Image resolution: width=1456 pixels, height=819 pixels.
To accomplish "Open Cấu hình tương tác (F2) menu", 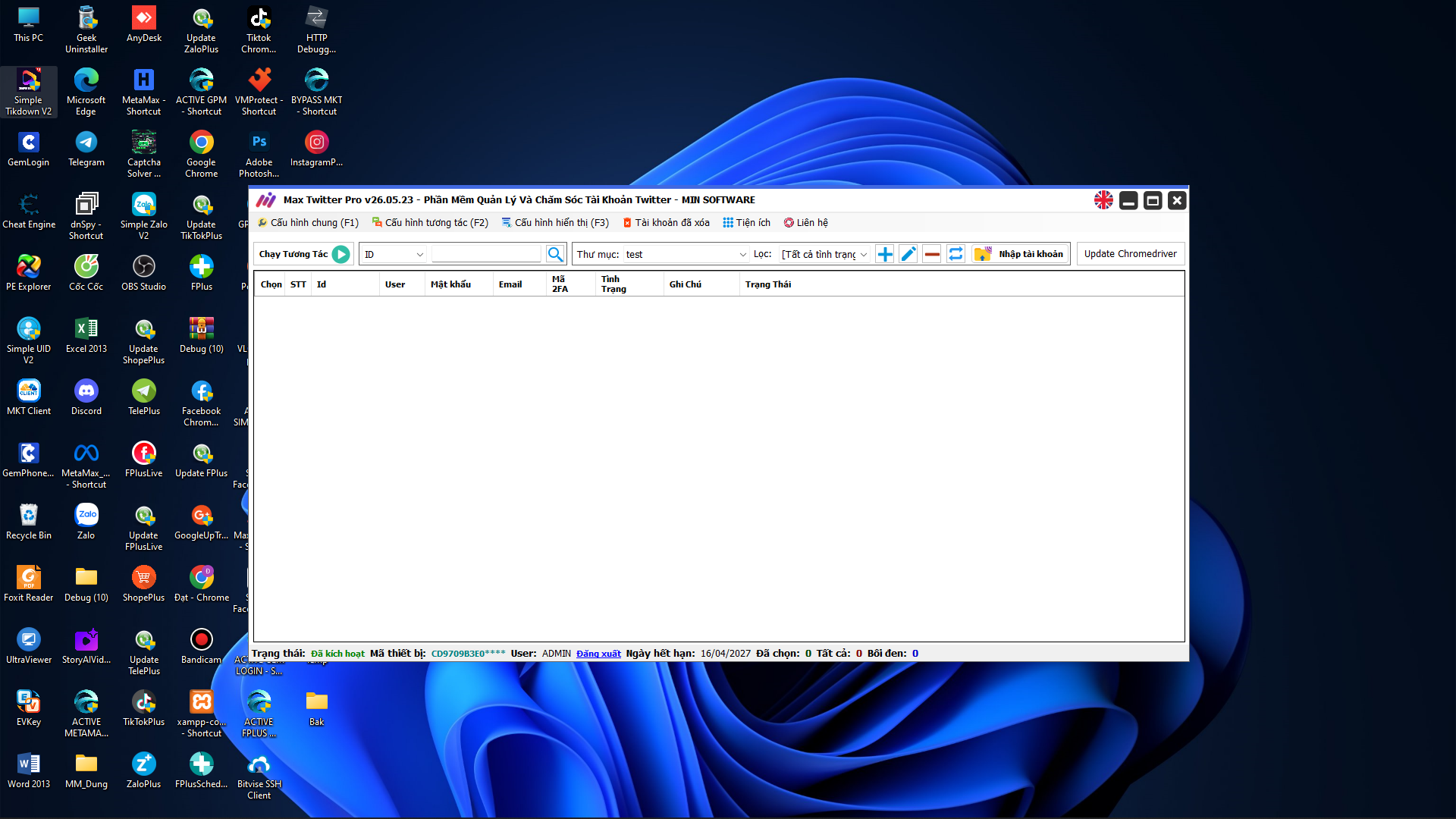I will tap(430, 223).
